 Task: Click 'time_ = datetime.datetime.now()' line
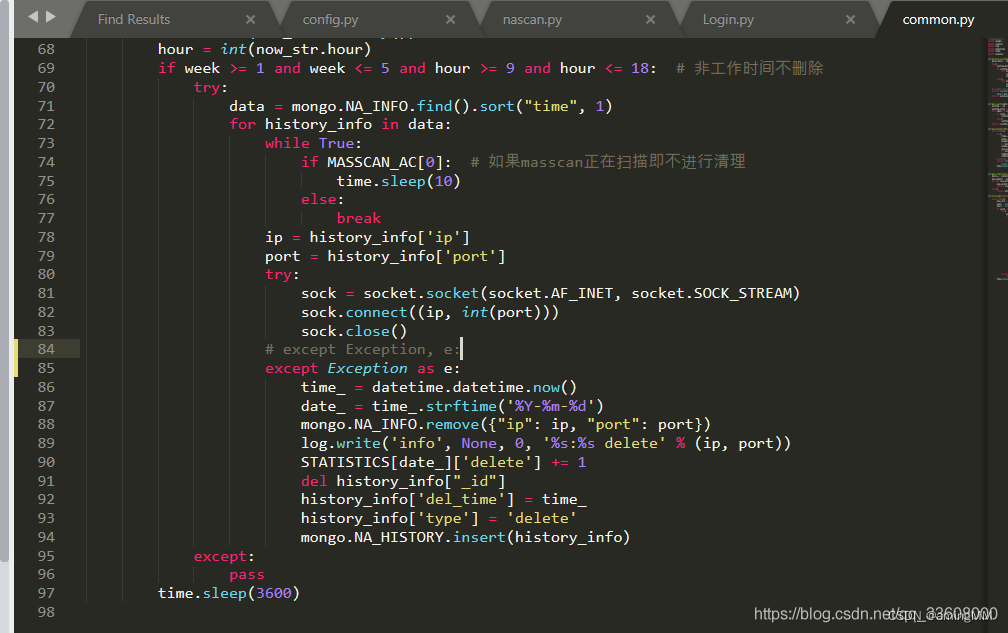(439, 387)
